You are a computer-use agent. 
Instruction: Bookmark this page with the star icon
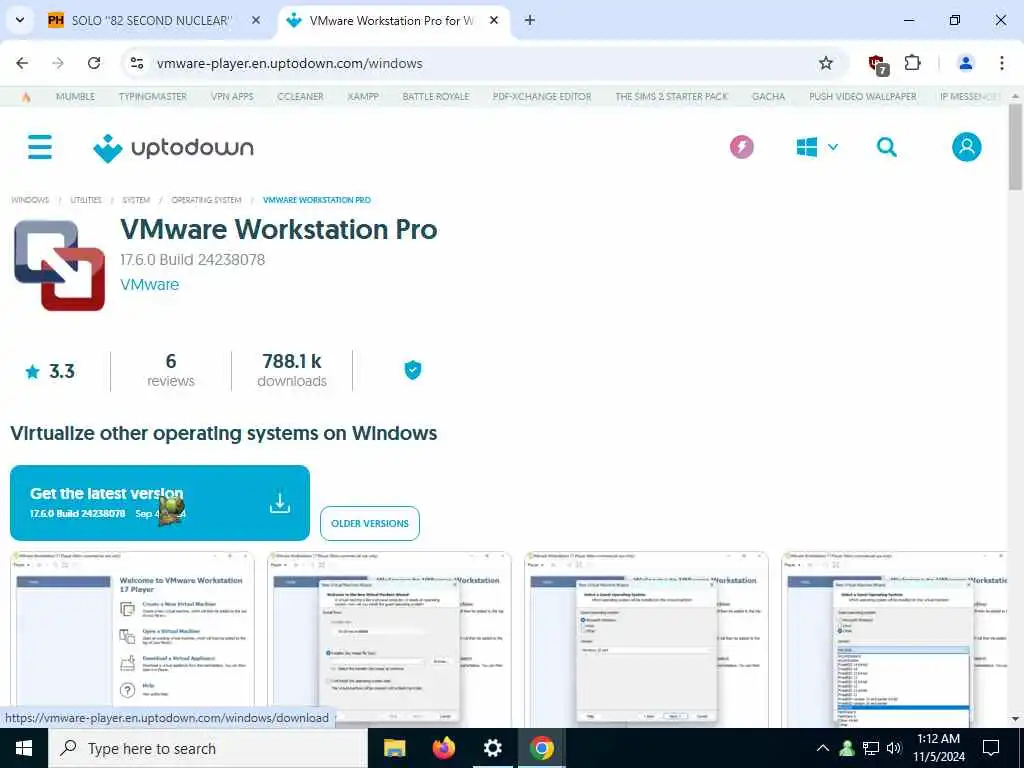(825, 63)
